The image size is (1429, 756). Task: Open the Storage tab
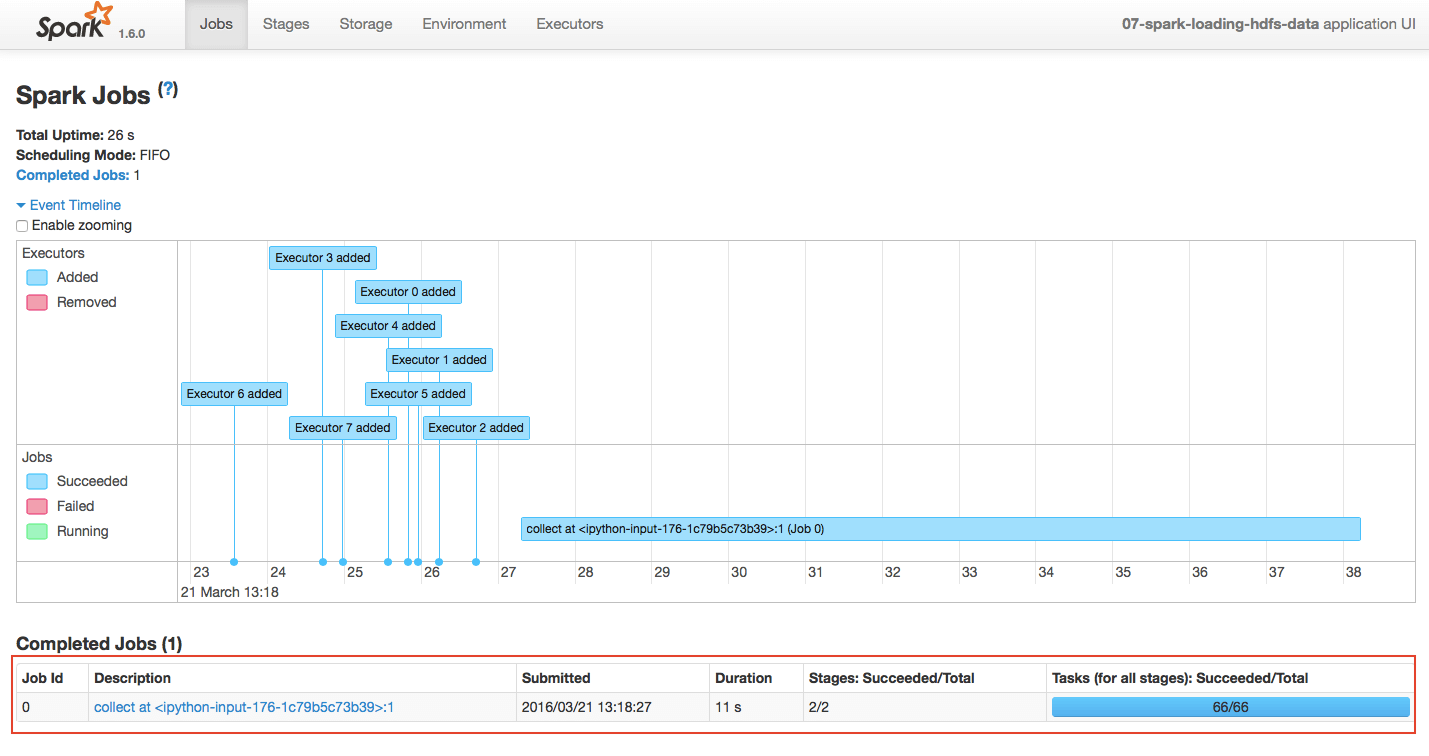point(366,24)
